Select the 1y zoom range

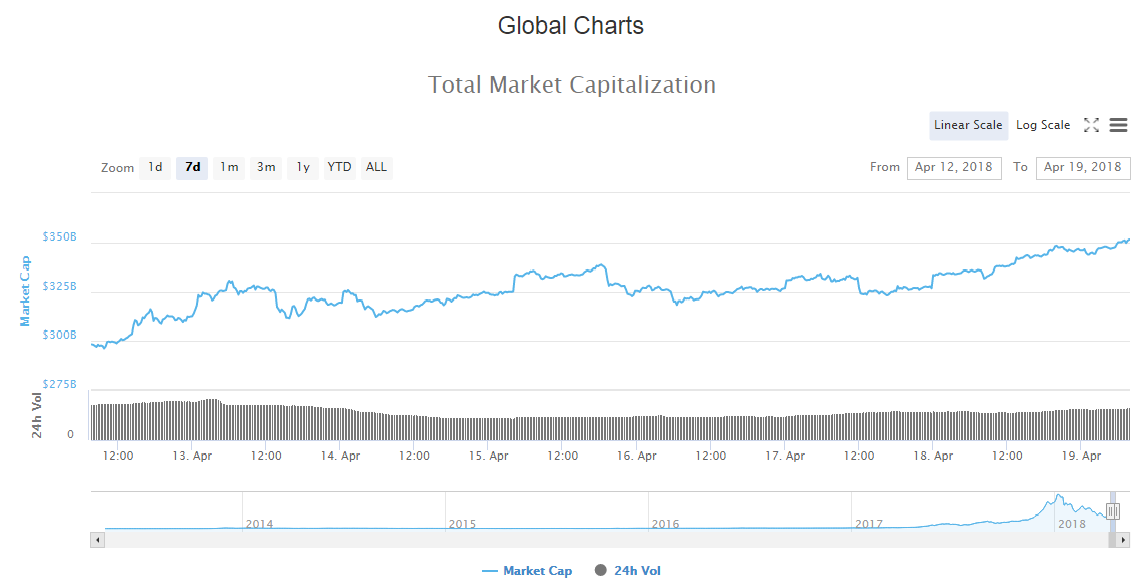(302, 167)
